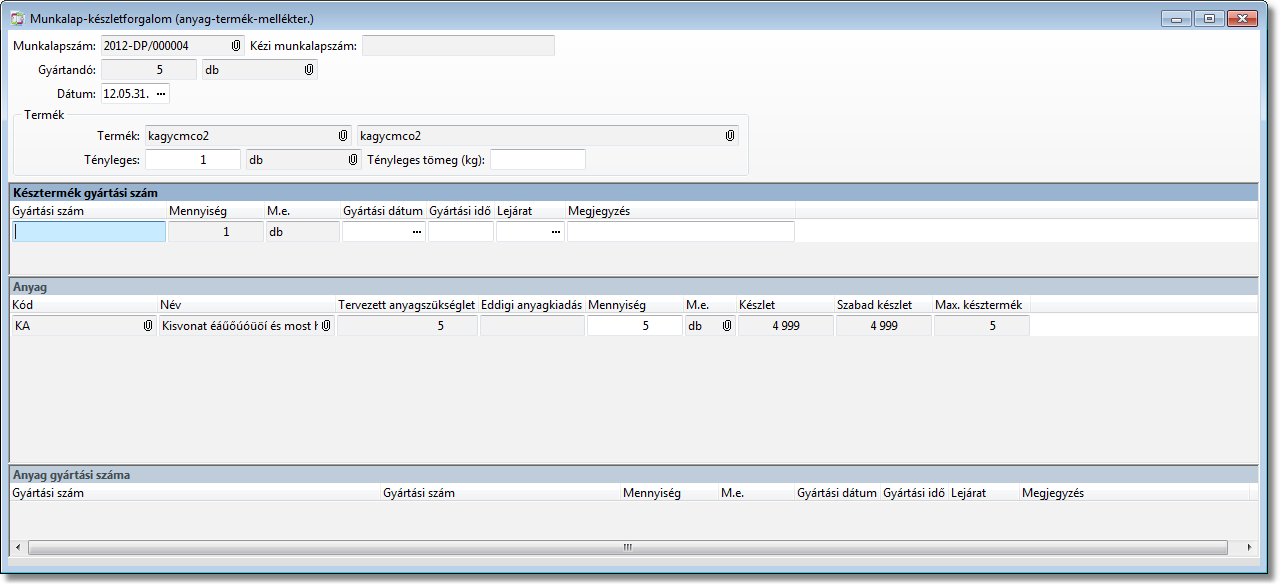Click the Gyártandó quantity field
The height and width of the screenshot is (586, 1280).
coord(149,70)
